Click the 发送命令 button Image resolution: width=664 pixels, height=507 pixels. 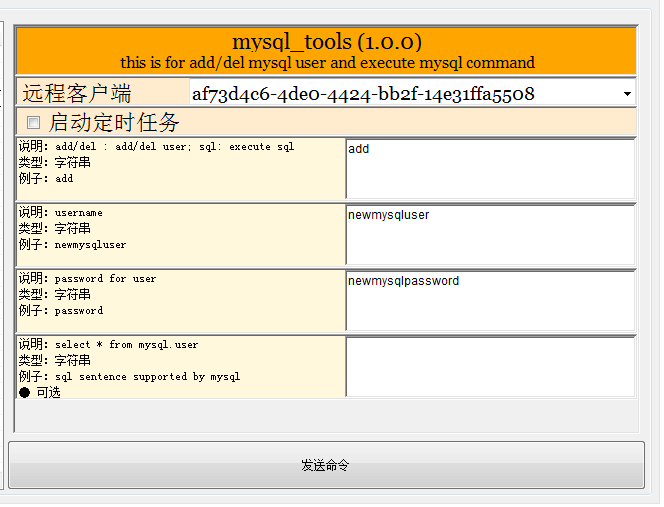(x=326, y=465)
